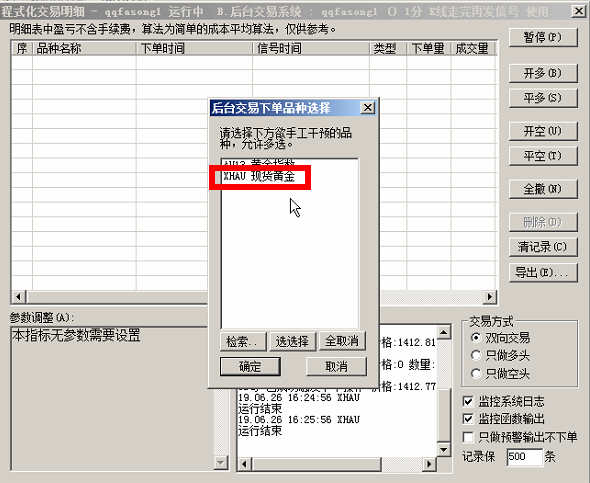This screenshot has height=483, width=590.
Task: Click the 序 column header
Action: [x=22, y=49]
